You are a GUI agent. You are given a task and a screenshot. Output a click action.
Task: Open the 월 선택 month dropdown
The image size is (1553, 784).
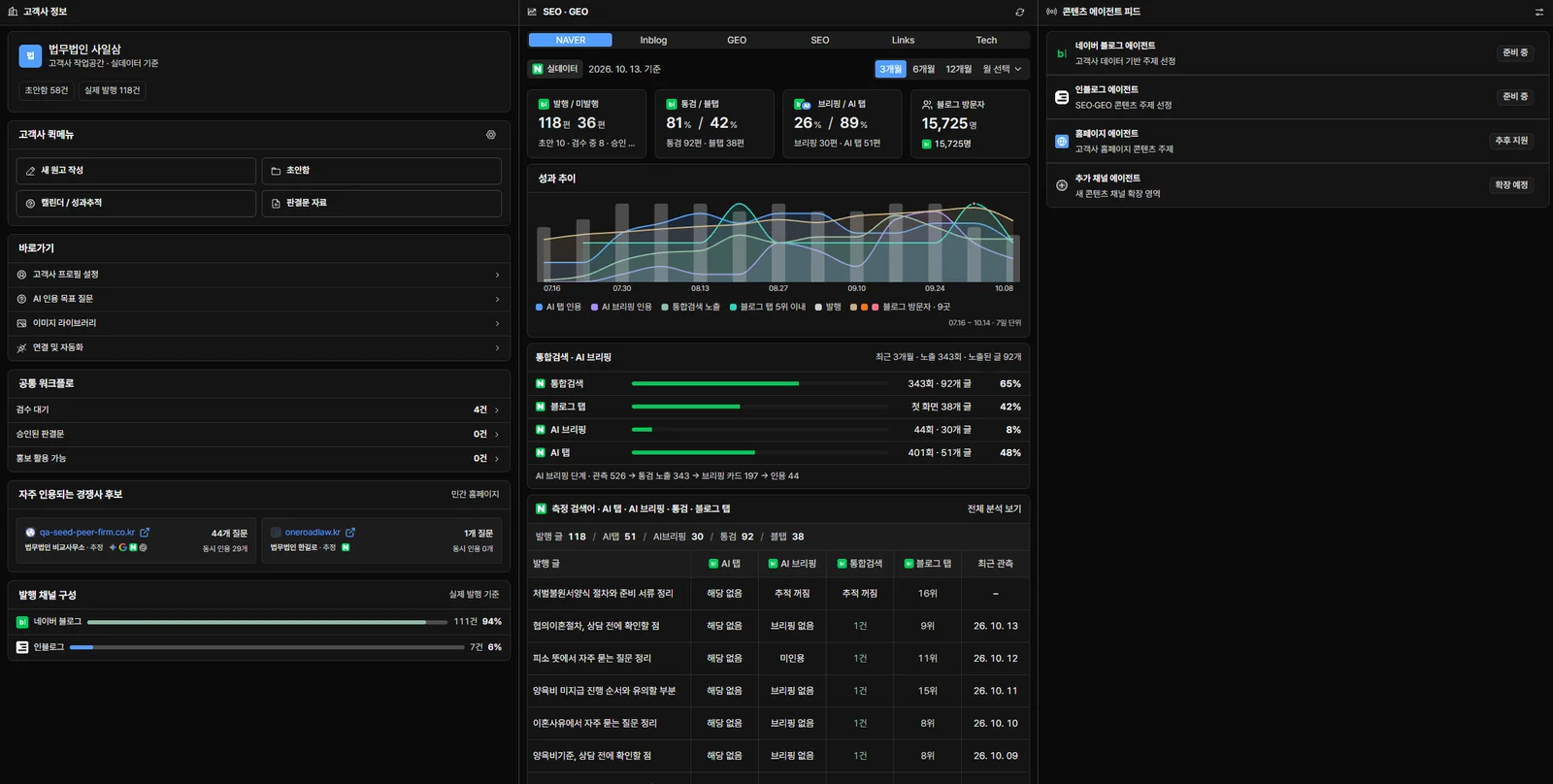tap(1002, 69)
